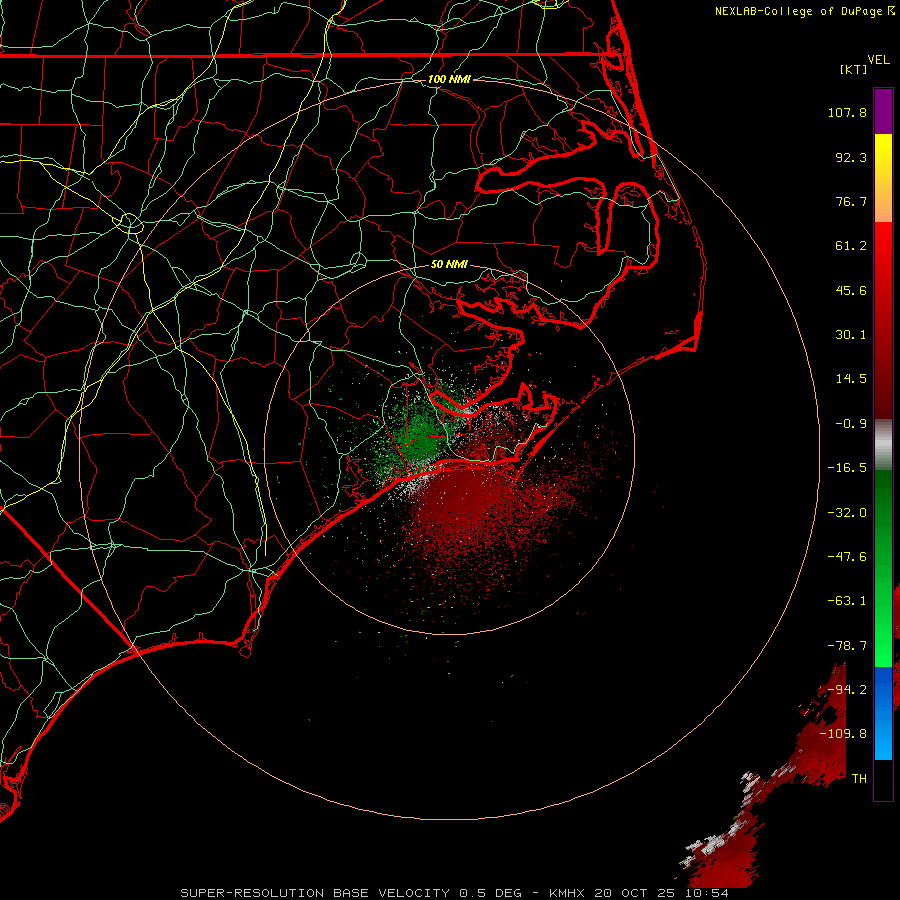Select the -109.8 scale value

click(x=843, y=734)
